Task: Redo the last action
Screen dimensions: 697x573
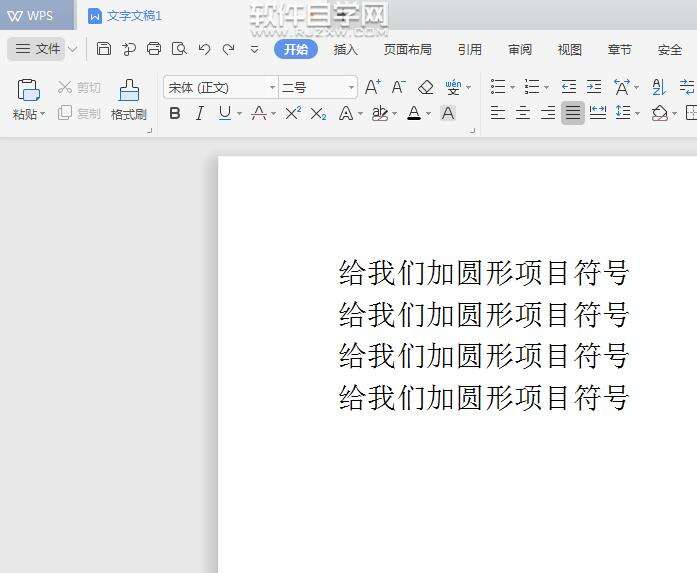Action: [228, 48]
